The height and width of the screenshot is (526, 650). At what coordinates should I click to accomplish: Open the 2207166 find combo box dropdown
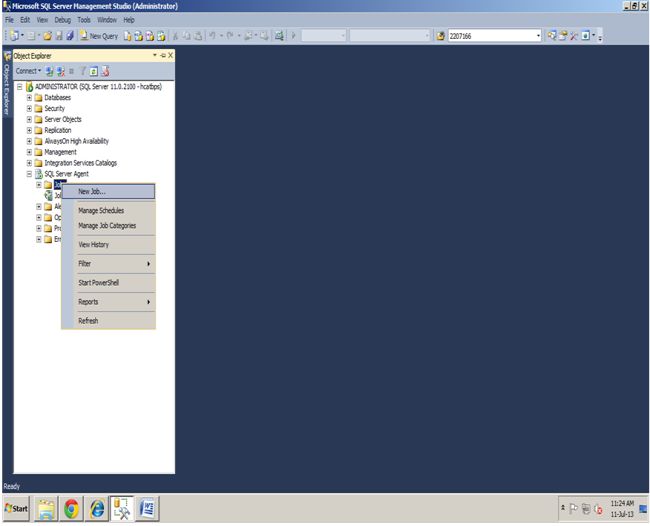(538, 36)
